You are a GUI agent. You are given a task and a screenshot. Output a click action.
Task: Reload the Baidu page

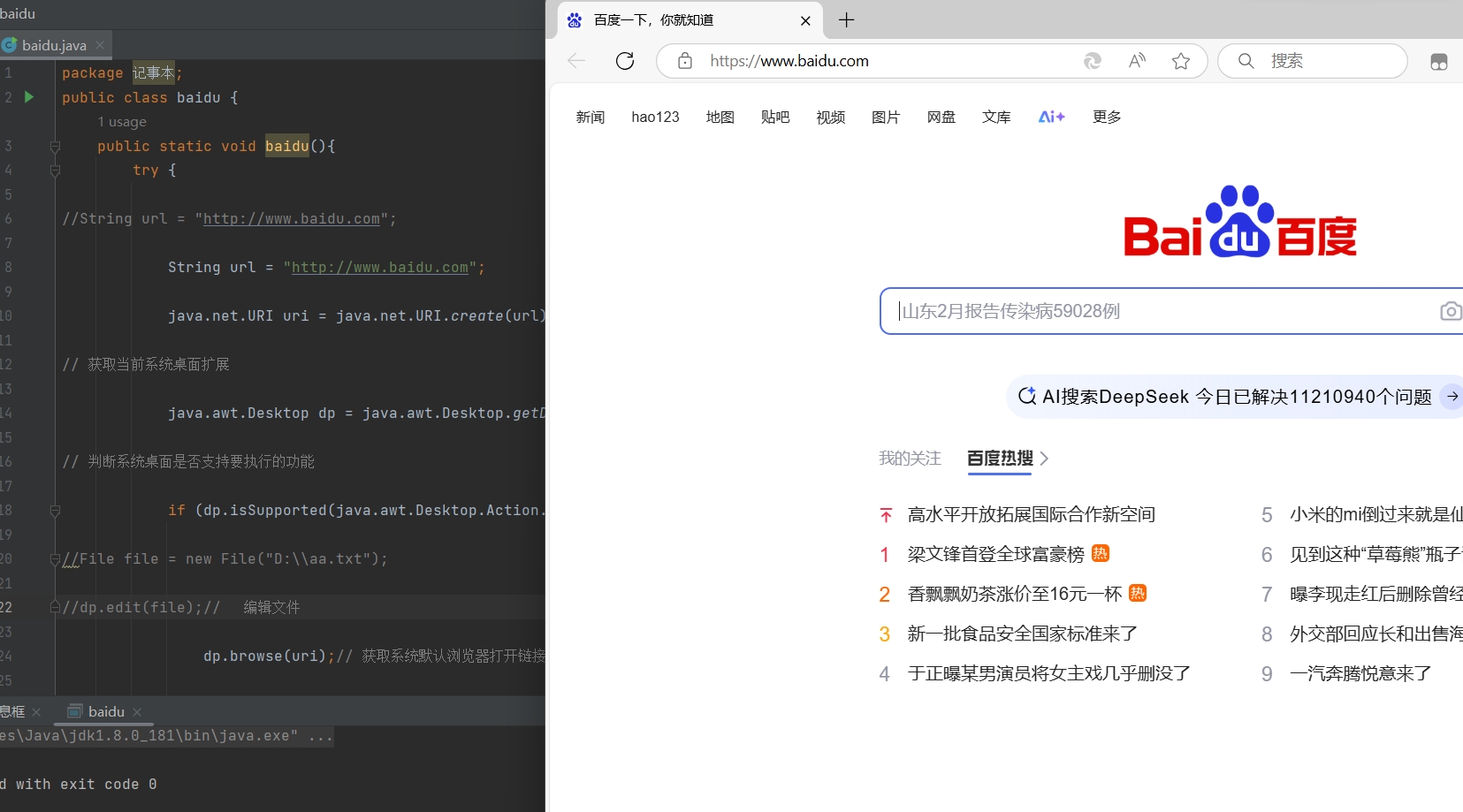[625, 61]
